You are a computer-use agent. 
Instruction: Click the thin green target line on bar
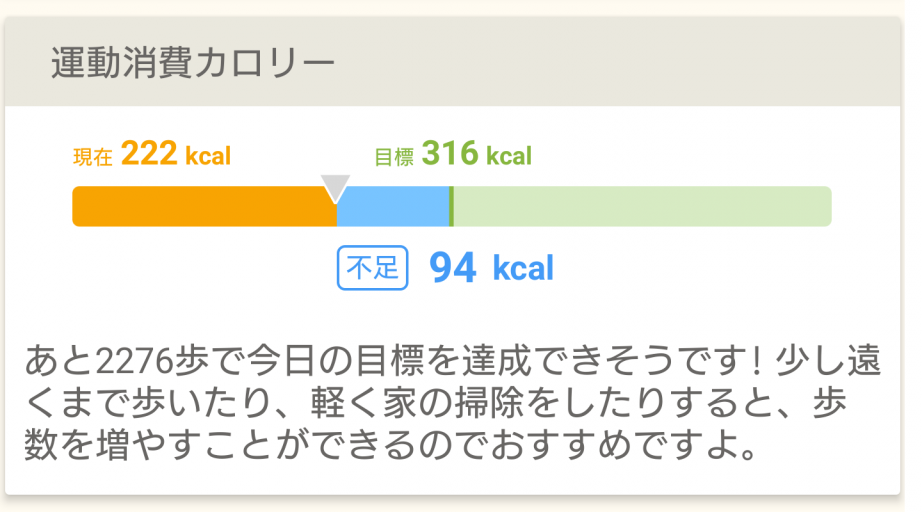[451, 206]
